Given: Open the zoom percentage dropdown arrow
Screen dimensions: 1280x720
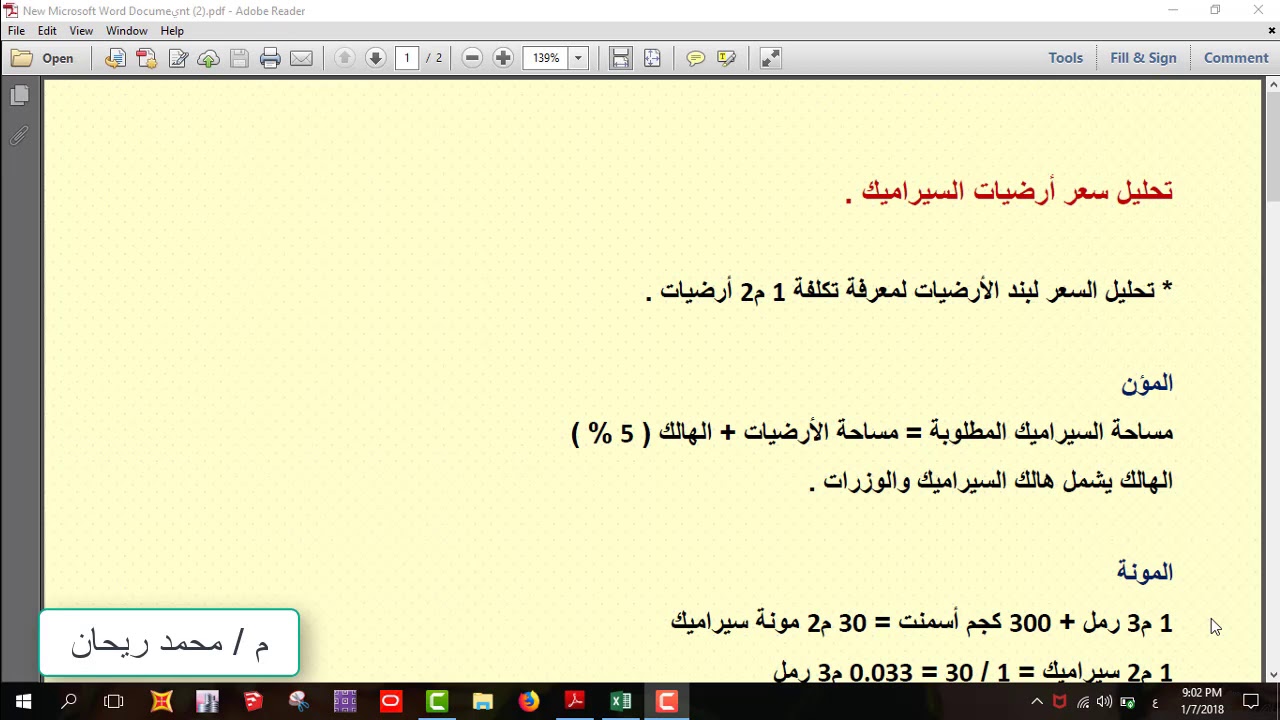Looking at the screenshot, I should [x=578, y=58].
